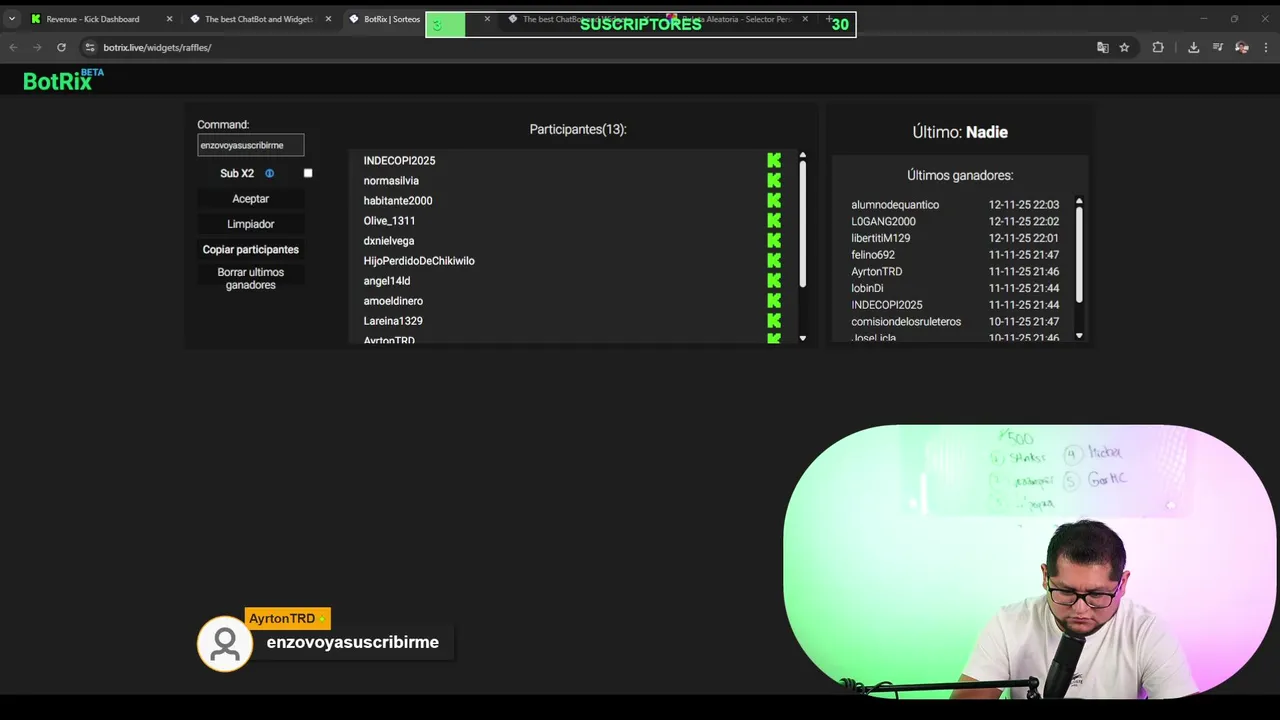Click the participants list scroll-up arrow
The width and height of the screenshot is (1280, 720).
[x=802, y=156]
